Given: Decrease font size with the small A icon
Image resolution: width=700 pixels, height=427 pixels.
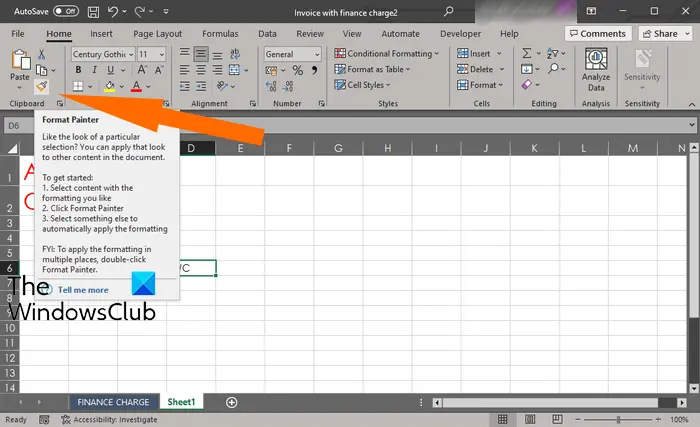Looking at the screenshot, I should coord(159,70).
